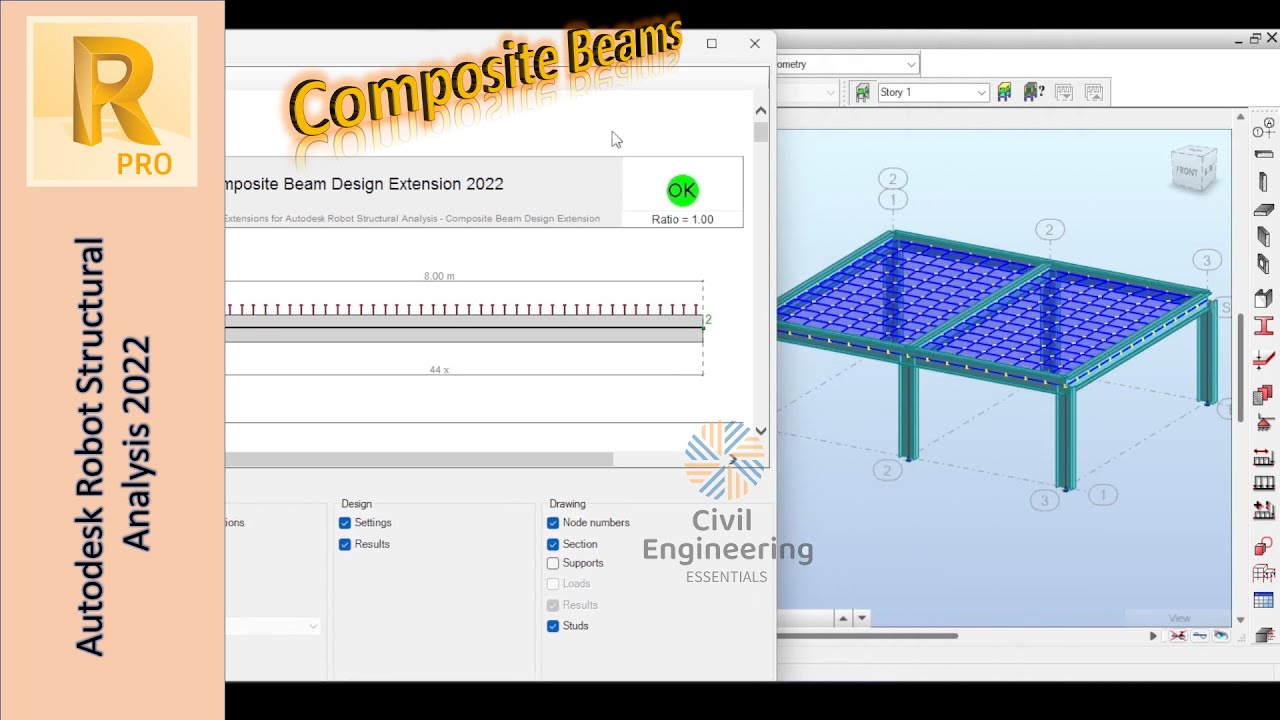Click the blue section shape icon in view bar
The height and width of the screenshot is (720, 1280).
coord(1200,636)
